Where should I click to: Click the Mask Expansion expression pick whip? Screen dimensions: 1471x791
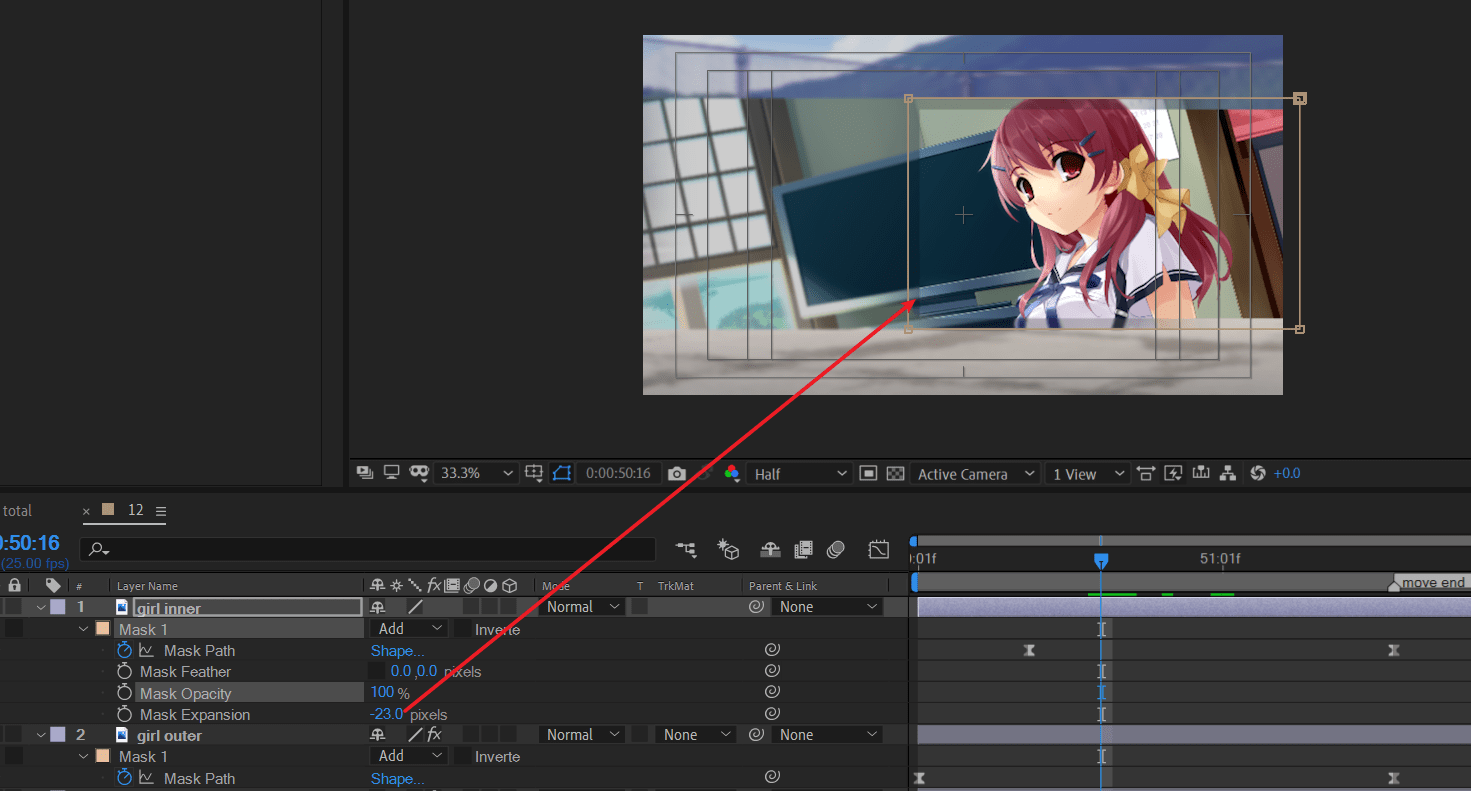(772, 713)
